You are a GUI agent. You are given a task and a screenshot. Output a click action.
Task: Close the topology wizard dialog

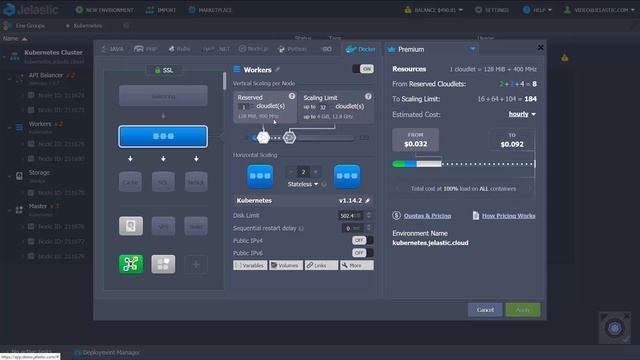(x=540, y=48)
